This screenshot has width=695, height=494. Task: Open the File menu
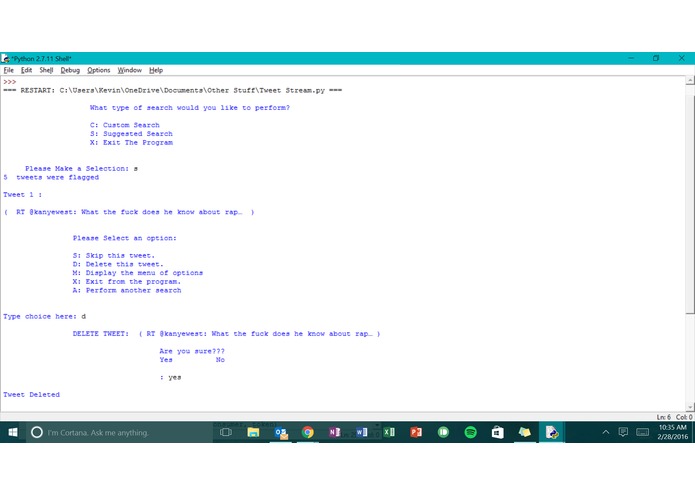(x=9, y=70)
